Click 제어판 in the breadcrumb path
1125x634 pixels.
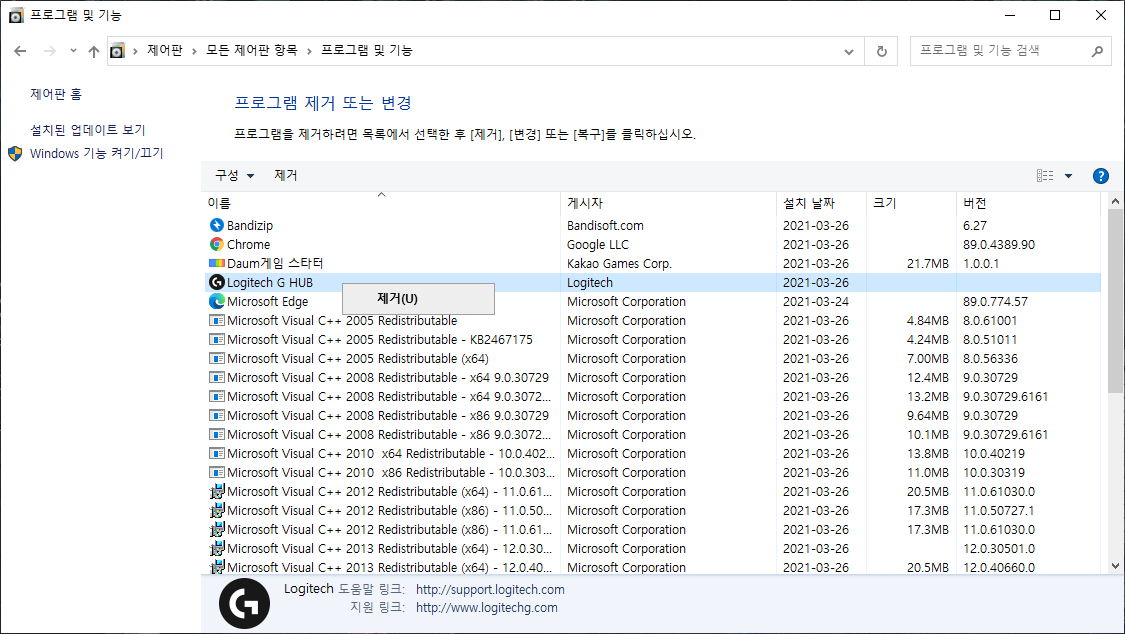click(x=165, y=50)
